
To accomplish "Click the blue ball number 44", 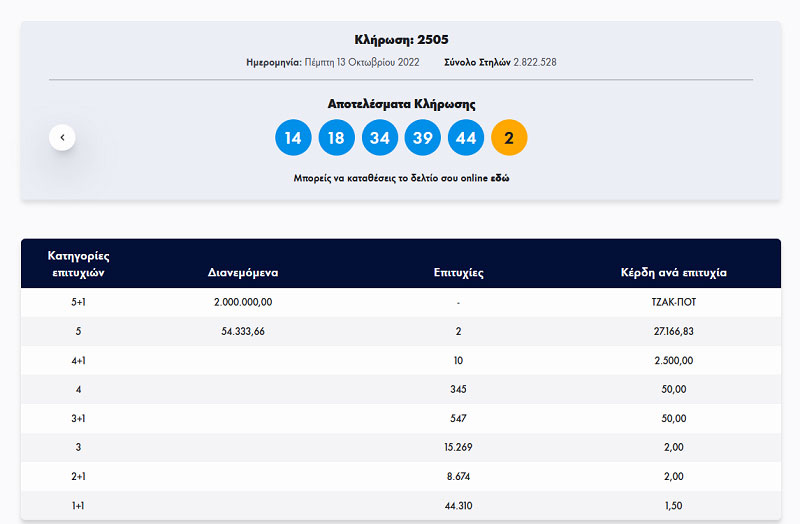I will click(465, 138).
